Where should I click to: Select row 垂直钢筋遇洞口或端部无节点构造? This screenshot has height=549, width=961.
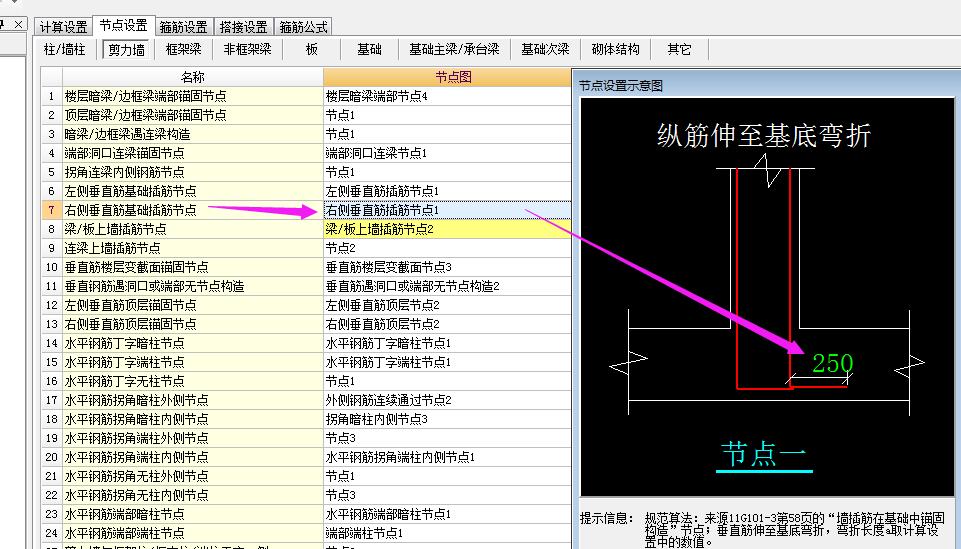click(192, 286)
